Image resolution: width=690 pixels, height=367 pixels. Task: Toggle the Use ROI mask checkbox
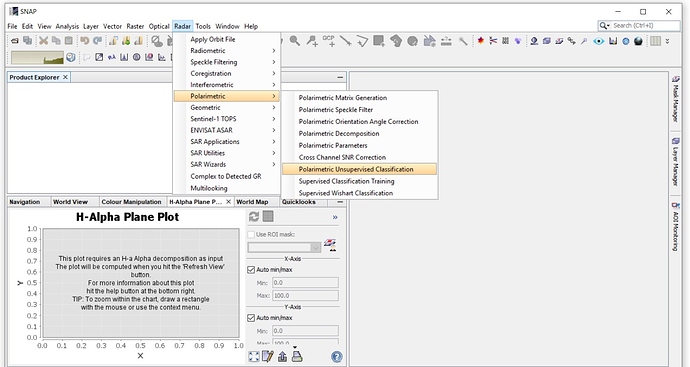tap(251, 235)
